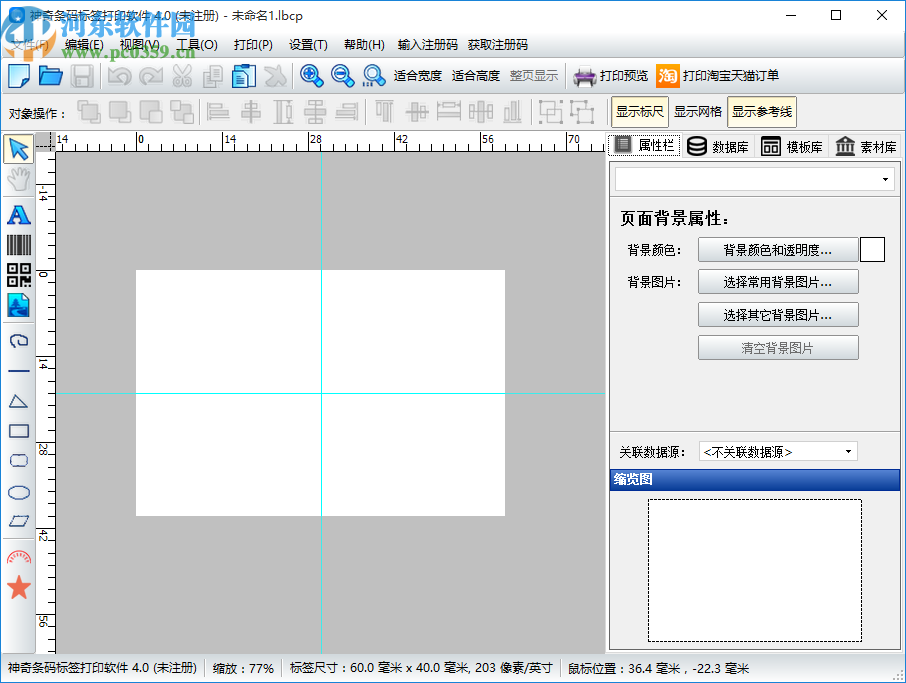906x683 pixels.
Task: Open the 工具(O) menu
Action: pos(196,45)
